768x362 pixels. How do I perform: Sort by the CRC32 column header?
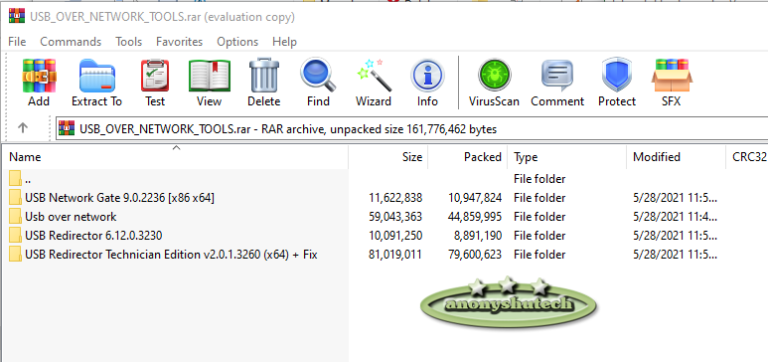coord(746,157)
